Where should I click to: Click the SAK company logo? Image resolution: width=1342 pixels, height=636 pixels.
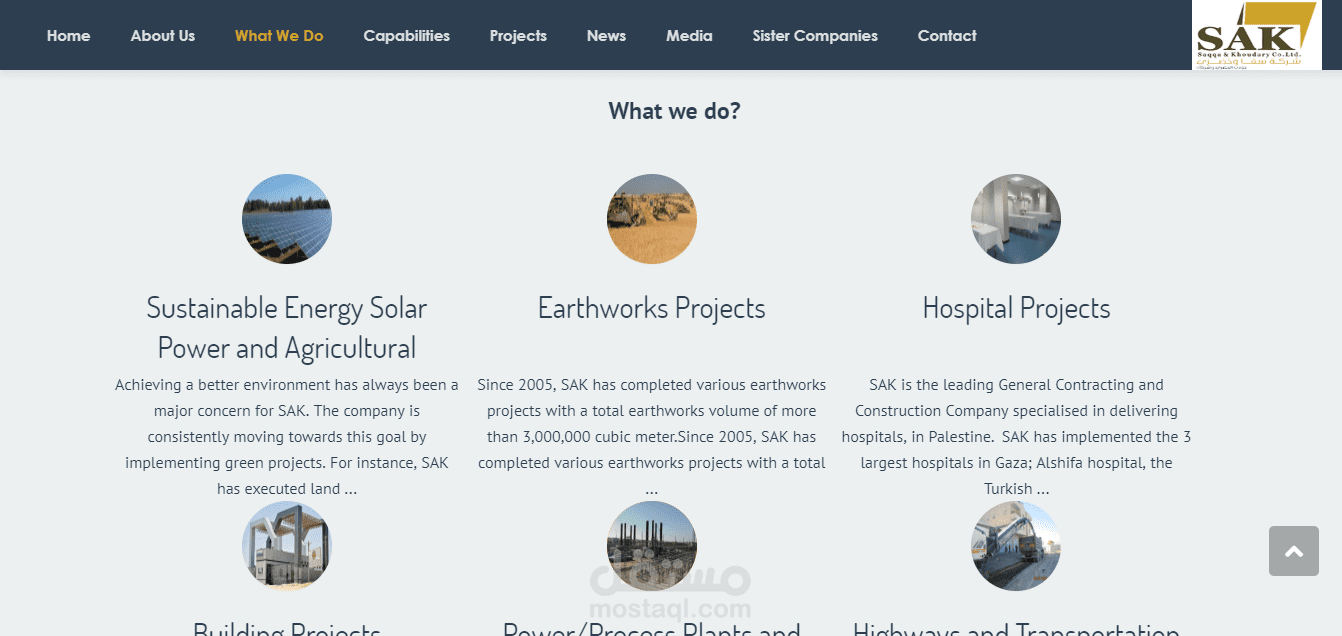[1256, 35]
